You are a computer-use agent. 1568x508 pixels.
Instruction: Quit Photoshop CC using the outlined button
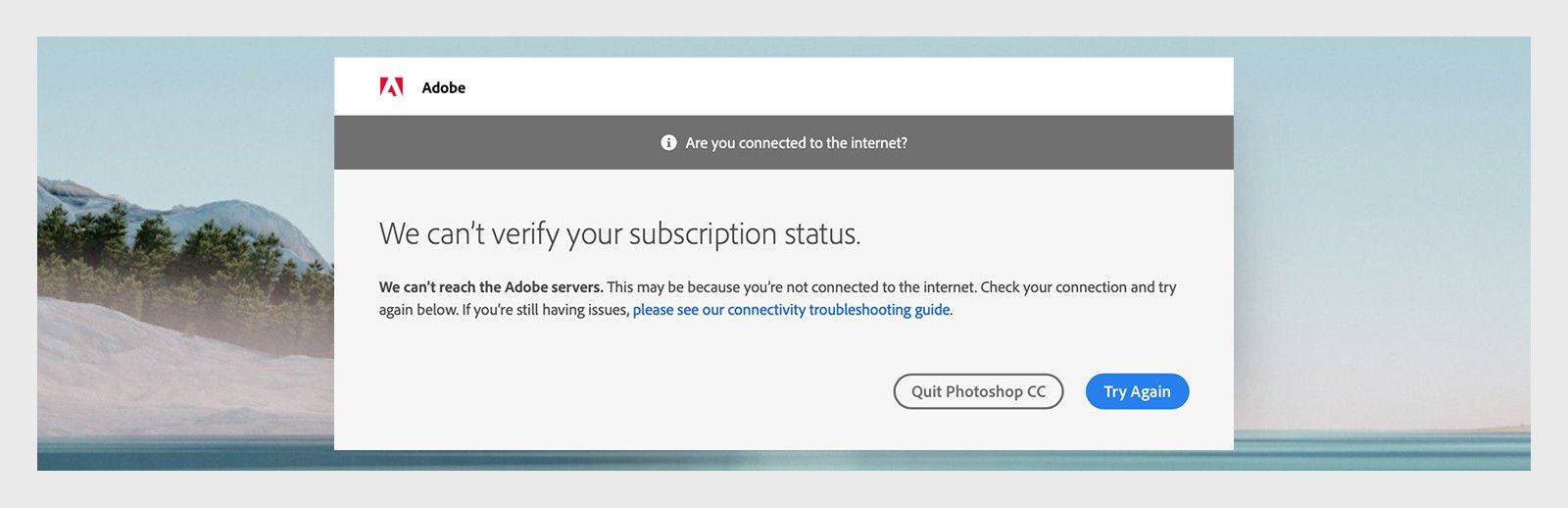[x=978, y=391]
